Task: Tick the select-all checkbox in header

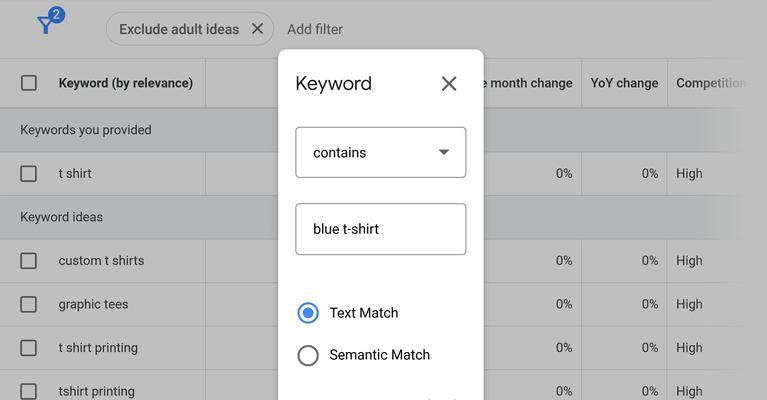Action: pos(29,83)
